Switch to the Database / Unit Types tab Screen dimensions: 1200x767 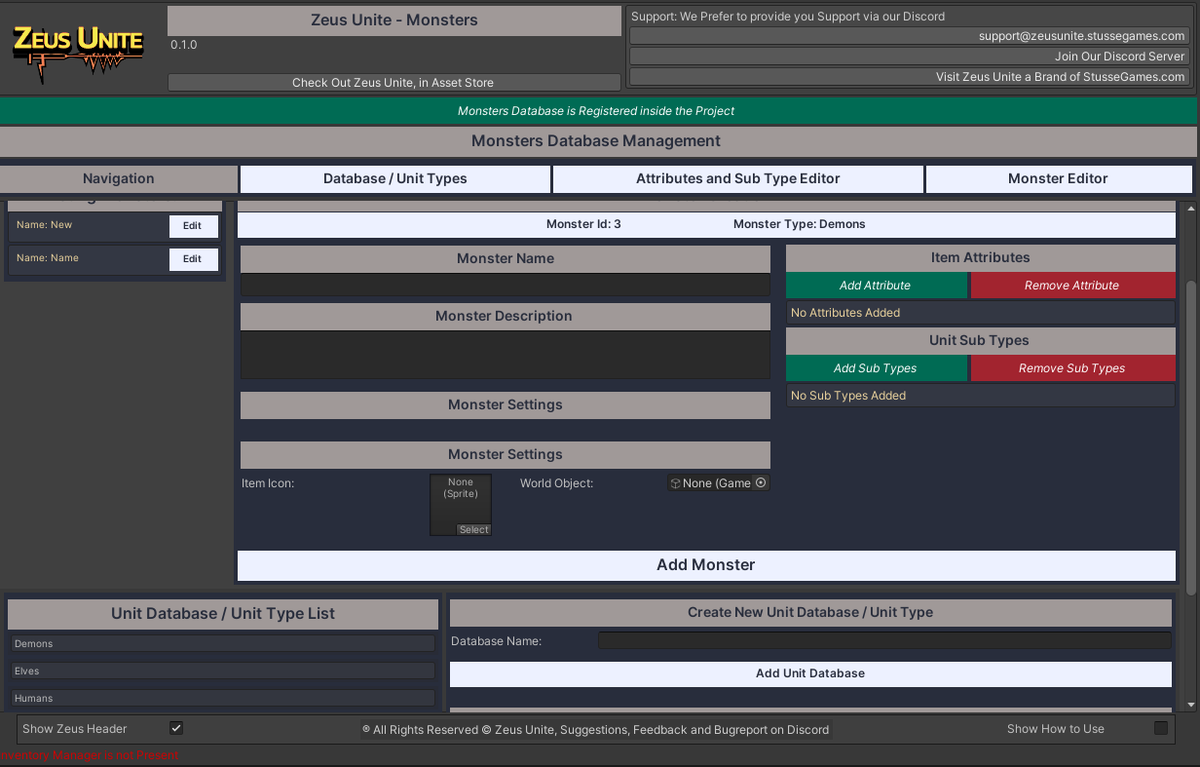click(x=395, y=179)
